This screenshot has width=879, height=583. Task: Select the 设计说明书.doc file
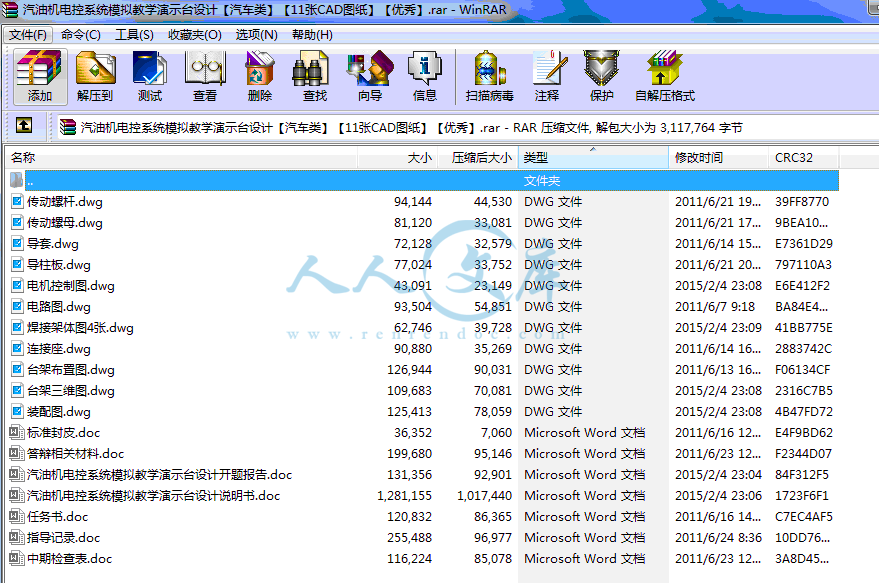click(x=154, y=496)
